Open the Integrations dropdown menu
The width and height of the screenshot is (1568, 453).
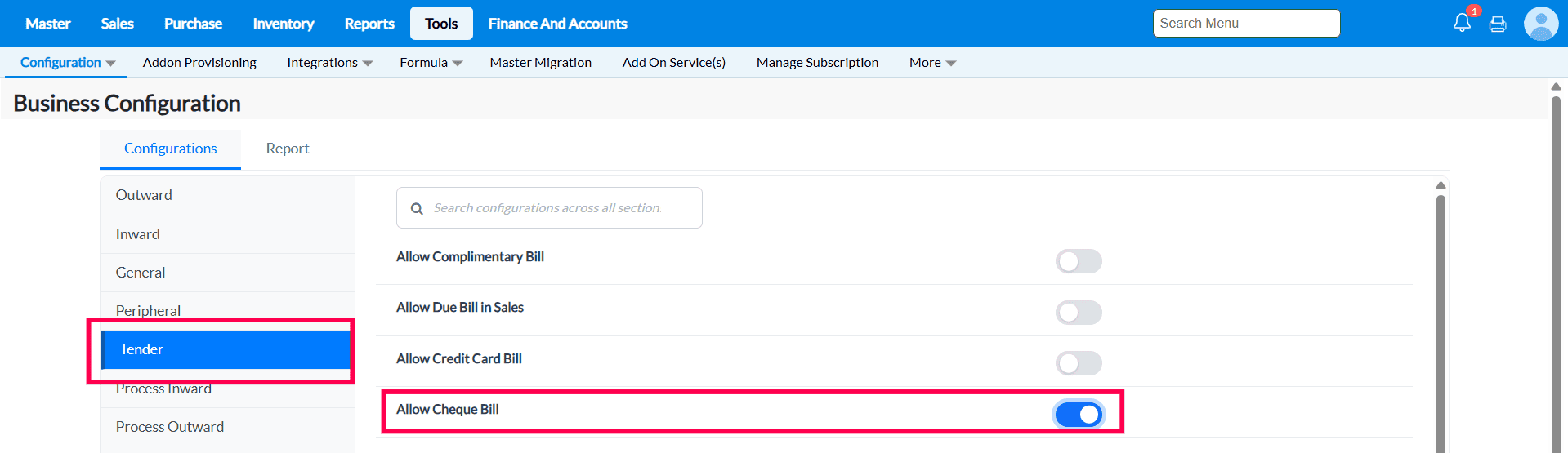coord(329,63)
